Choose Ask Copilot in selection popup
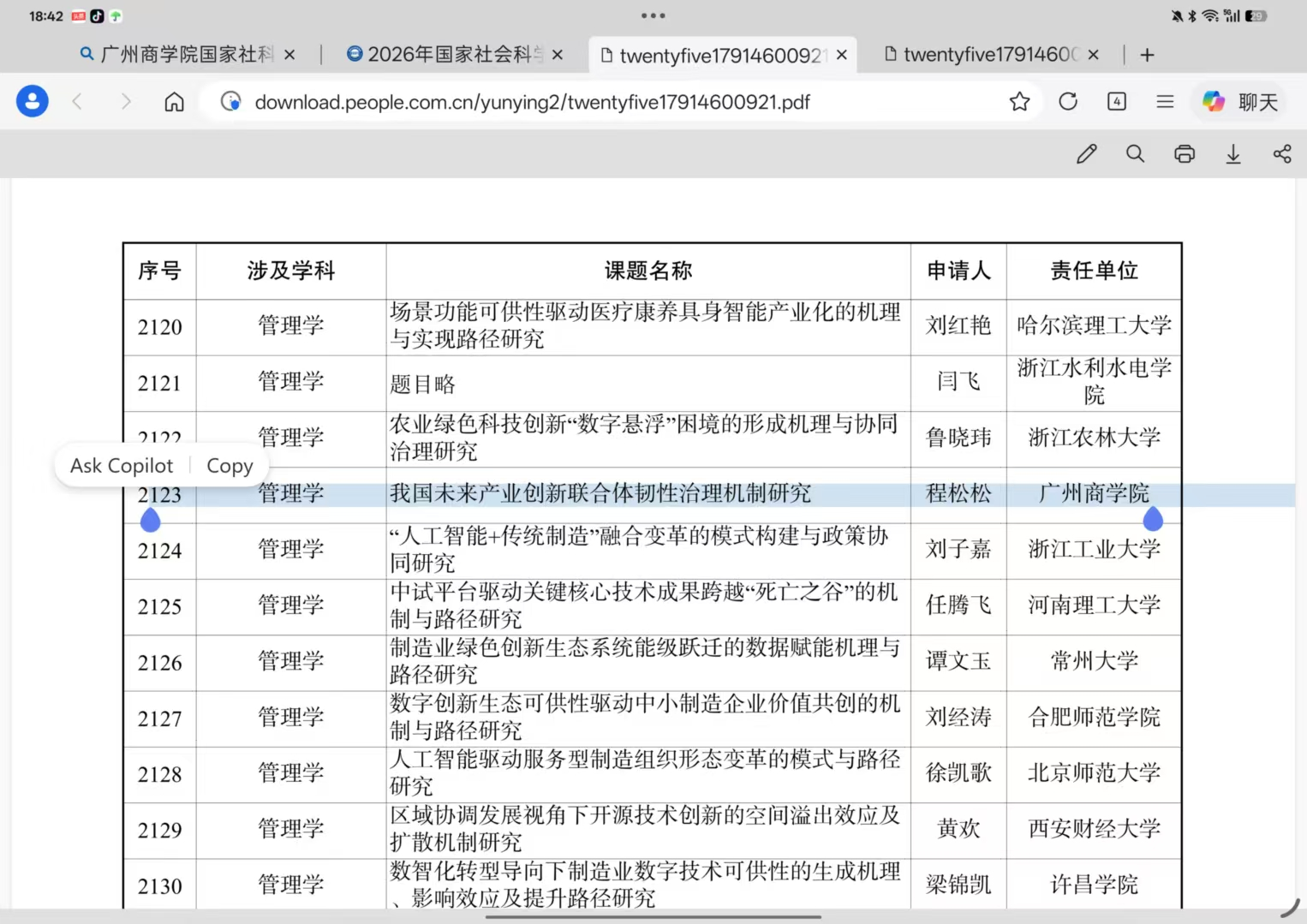The height and width of the screenshot is (924, 1307). click(122, 466)
